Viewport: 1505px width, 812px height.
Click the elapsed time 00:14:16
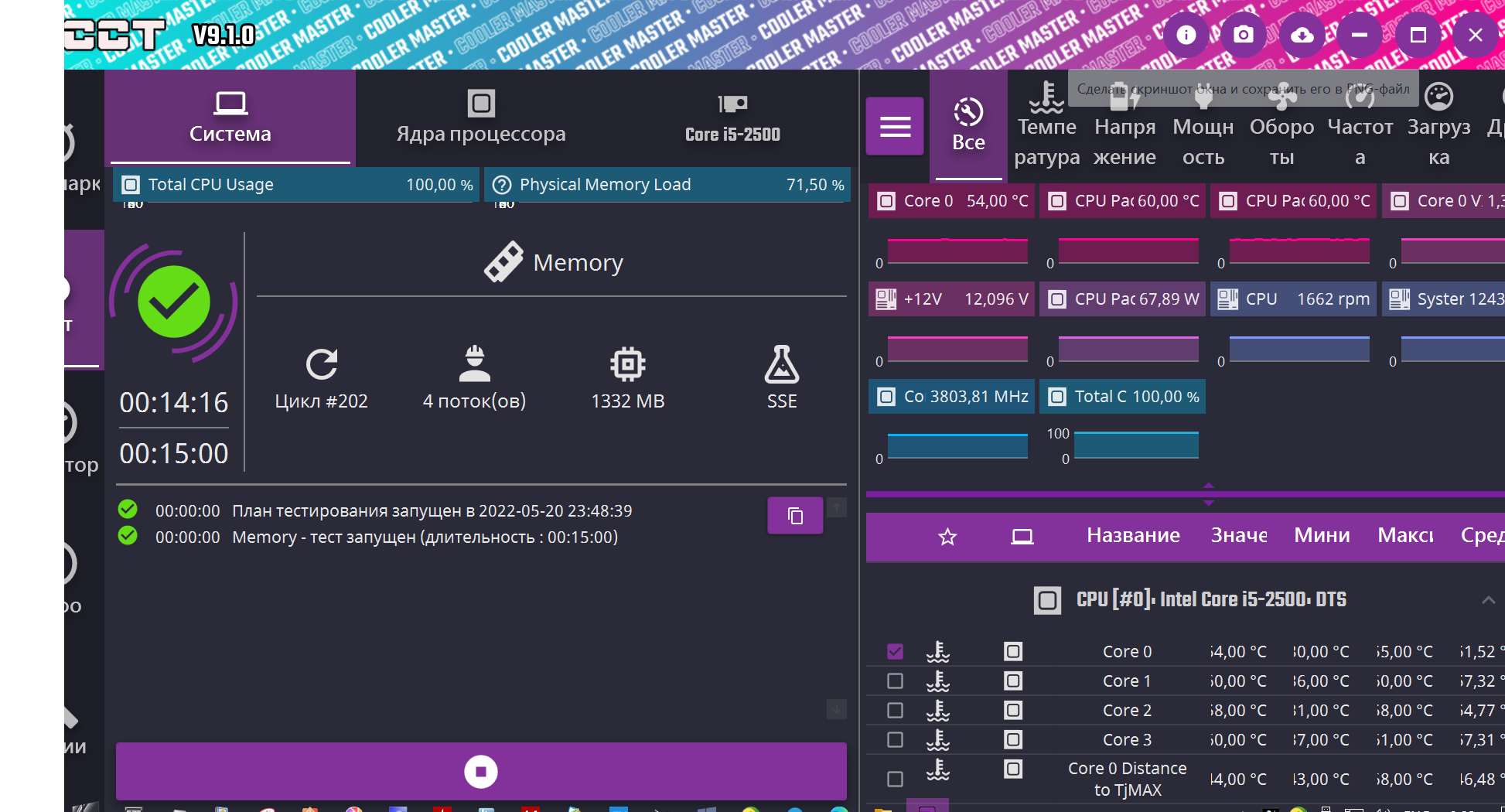coord(174,403)
